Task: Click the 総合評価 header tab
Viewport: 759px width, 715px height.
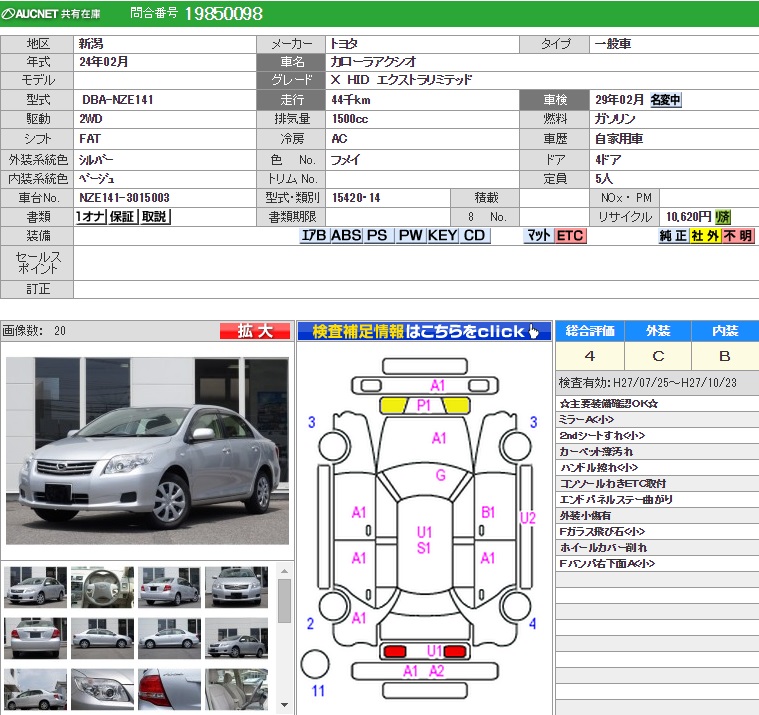Action: pyautogui.click(x=589, y=330)
